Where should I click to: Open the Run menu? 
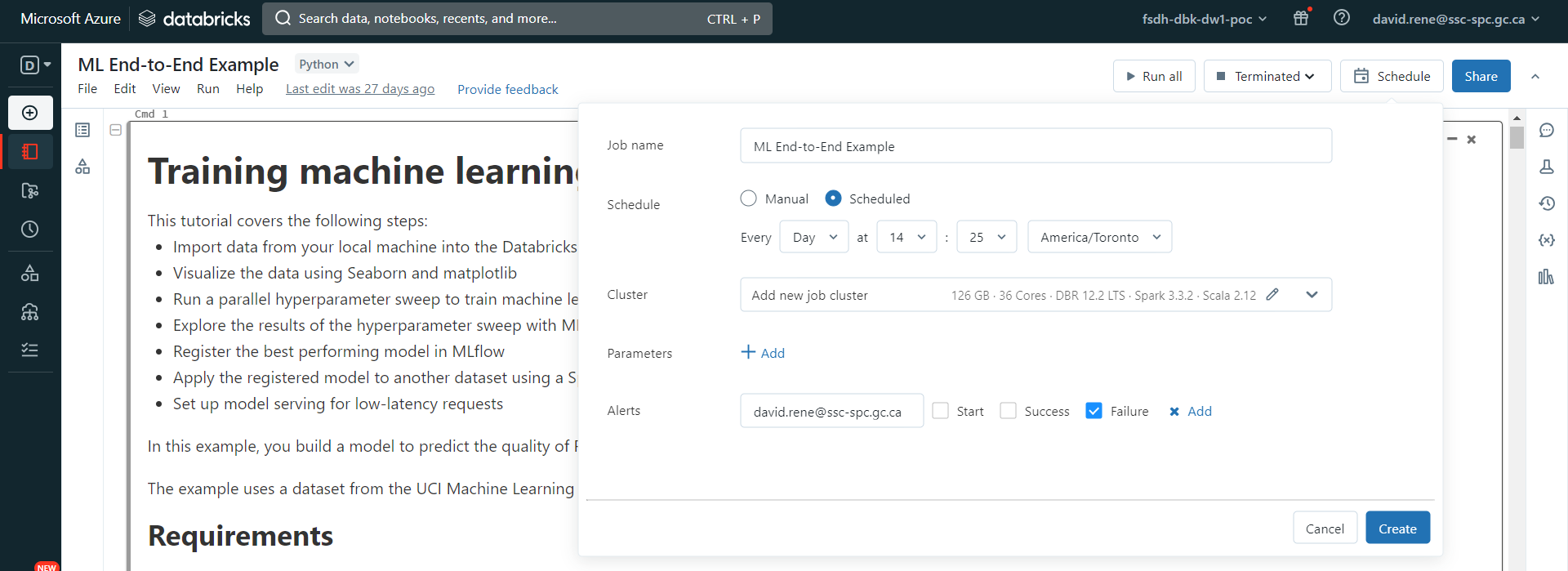[207, 89]
